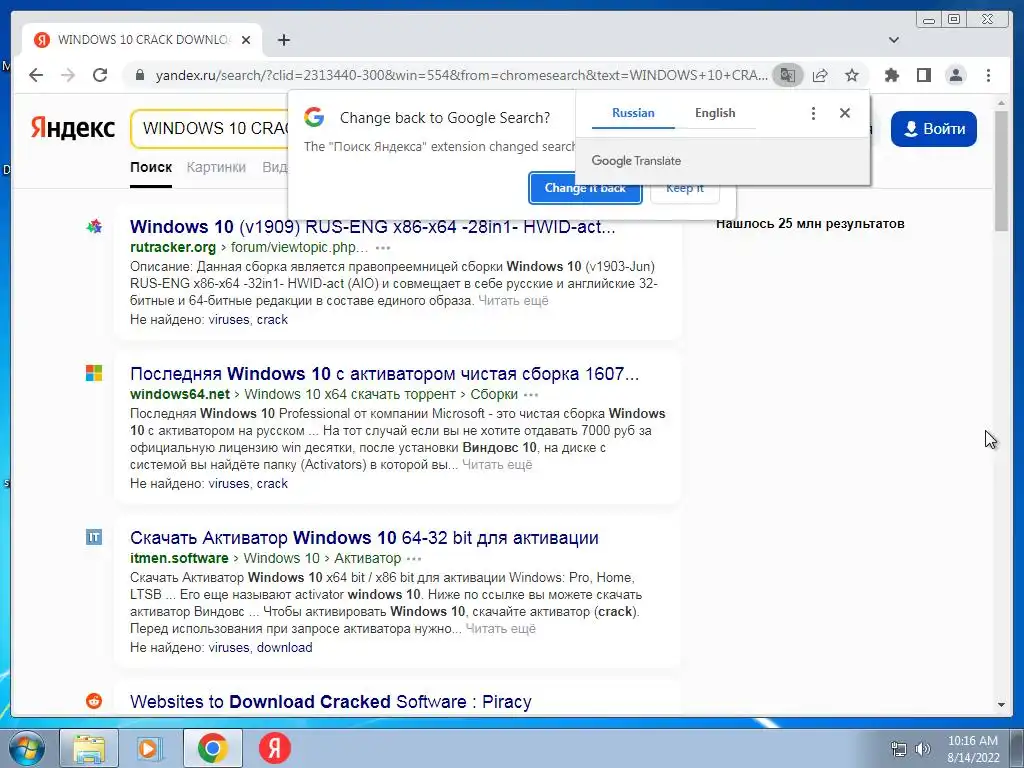Viewport: 1024px width, 768px height.
Task: Launch the media player taskbar icon
Action: [x=149, y=748]
